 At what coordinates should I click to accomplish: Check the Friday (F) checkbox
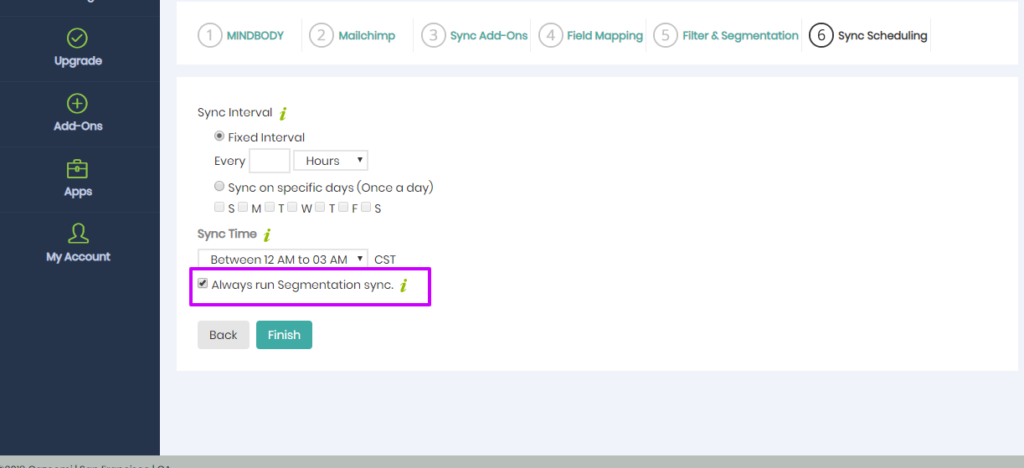[343, 208]
